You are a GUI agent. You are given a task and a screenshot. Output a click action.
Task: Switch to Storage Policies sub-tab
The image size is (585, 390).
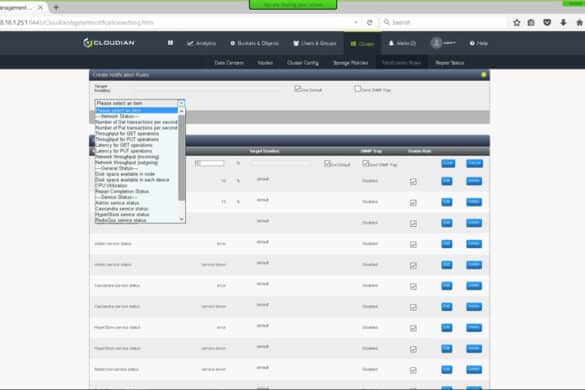click(350, 63)
